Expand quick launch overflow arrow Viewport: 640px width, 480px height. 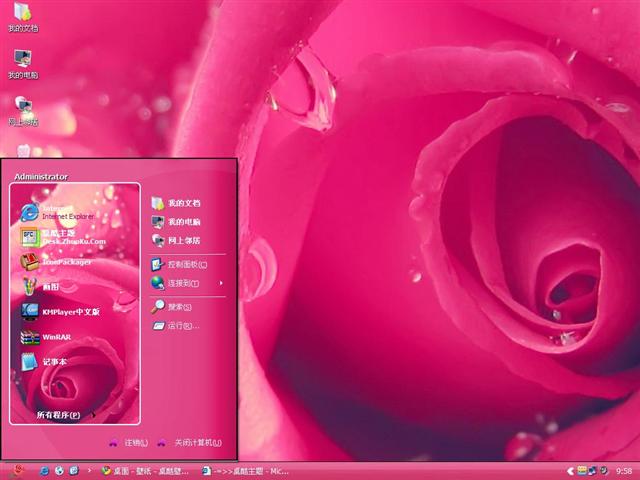point(89,471)
